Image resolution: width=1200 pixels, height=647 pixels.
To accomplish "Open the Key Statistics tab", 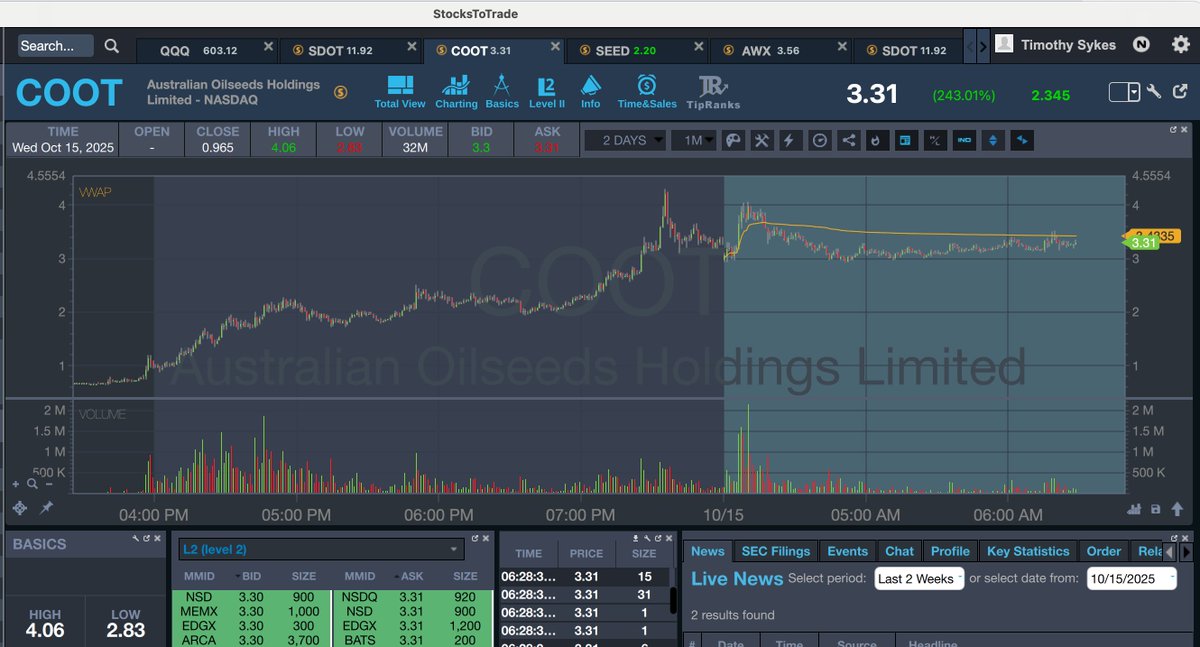I will [x=1028, y=551].
